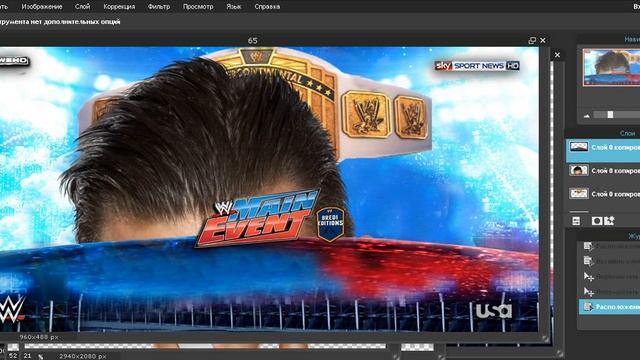Viewport: 640px width, 360px height.
Task: Open the Справка menu
Action: coord(267,7)
